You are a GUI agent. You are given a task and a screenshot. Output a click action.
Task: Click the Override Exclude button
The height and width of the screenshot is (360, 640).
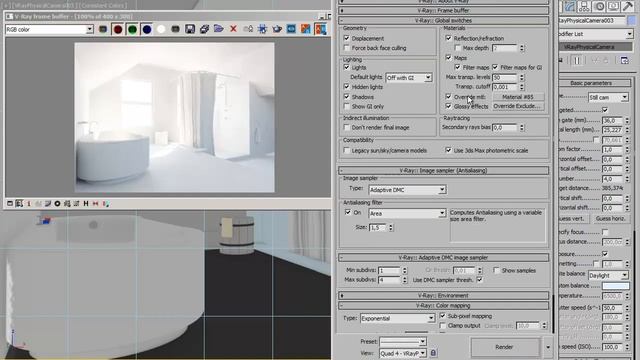pyautogui.click(x=518, y=106)
